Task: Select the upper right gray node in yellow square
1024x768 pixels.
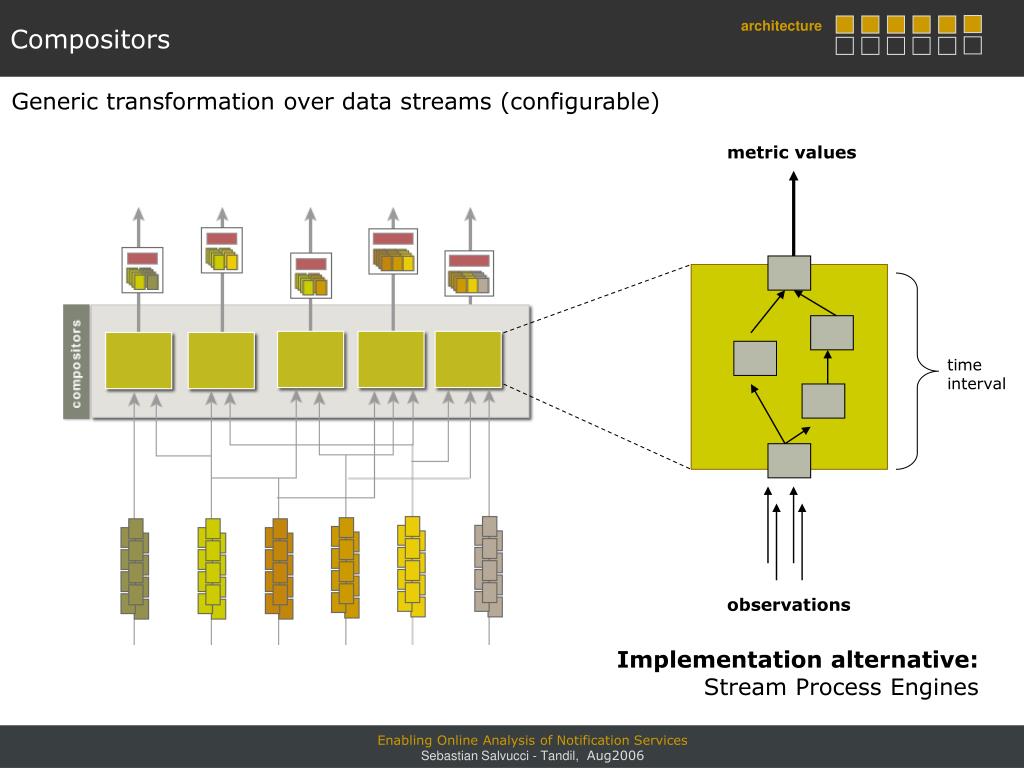Action: tap(832, 332)
